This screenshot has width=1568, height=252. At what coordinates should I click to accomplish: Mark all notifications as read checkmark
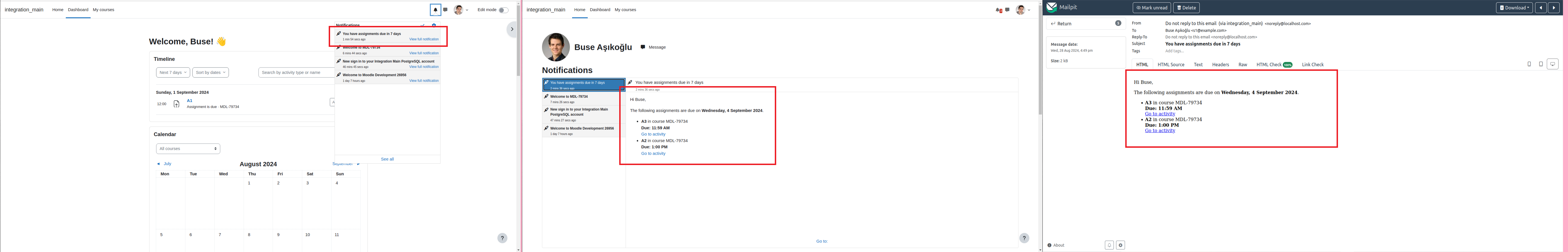click(423, 26)
